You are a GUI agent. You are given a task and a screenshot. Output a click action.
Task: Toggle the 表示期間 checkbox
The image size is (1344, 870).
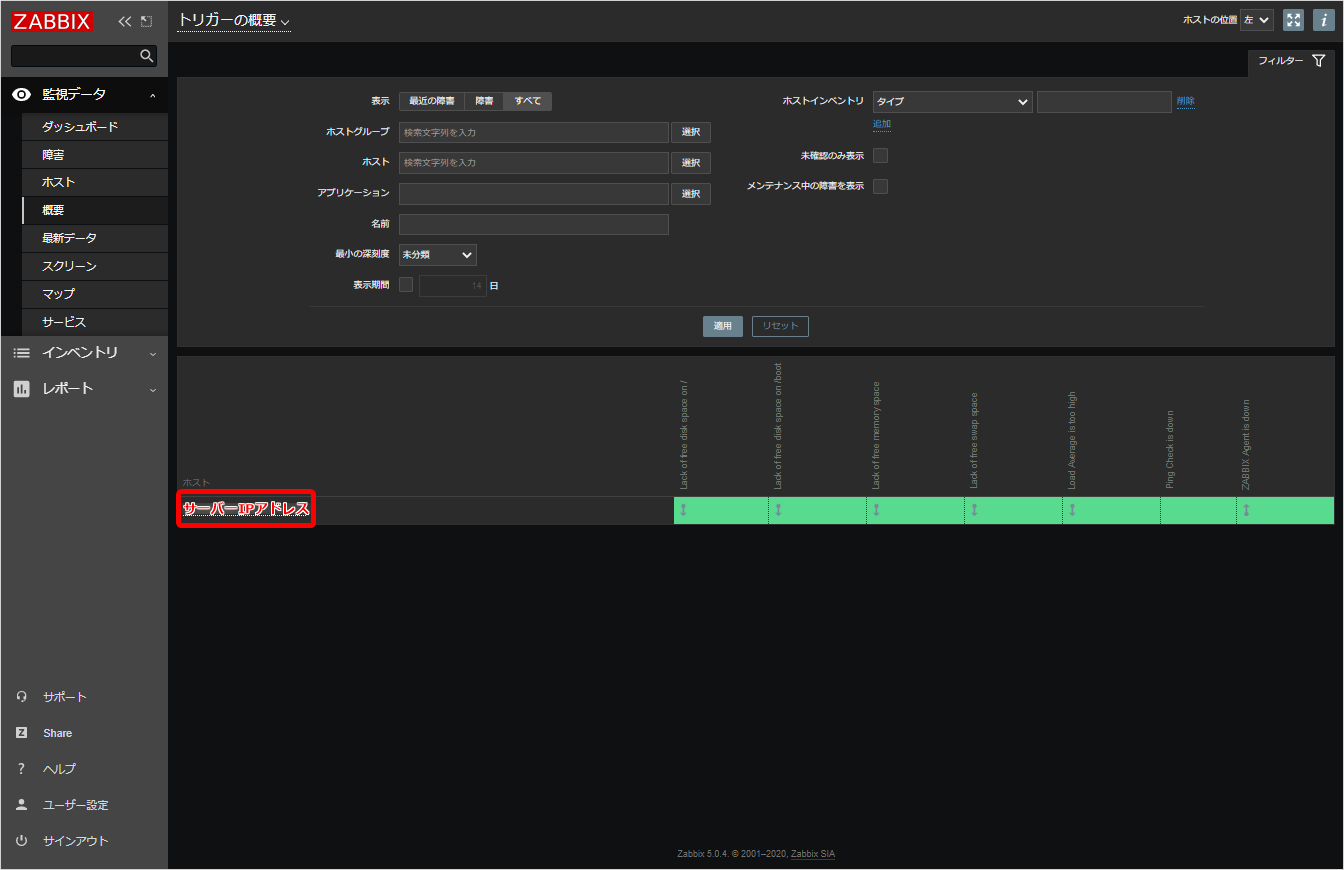pyautogui.click(x=406, y=284)
